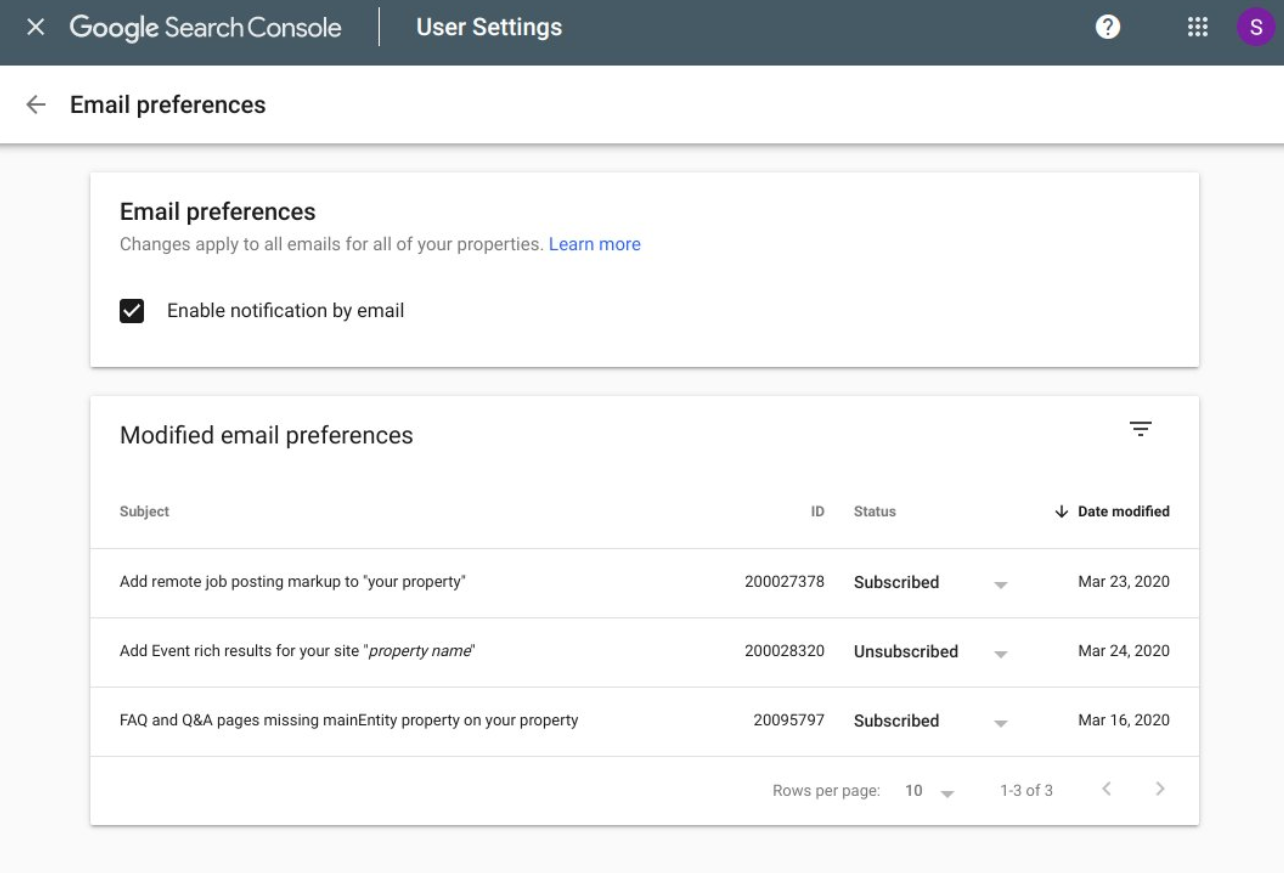Select the User Settings header item

(488, 26)
